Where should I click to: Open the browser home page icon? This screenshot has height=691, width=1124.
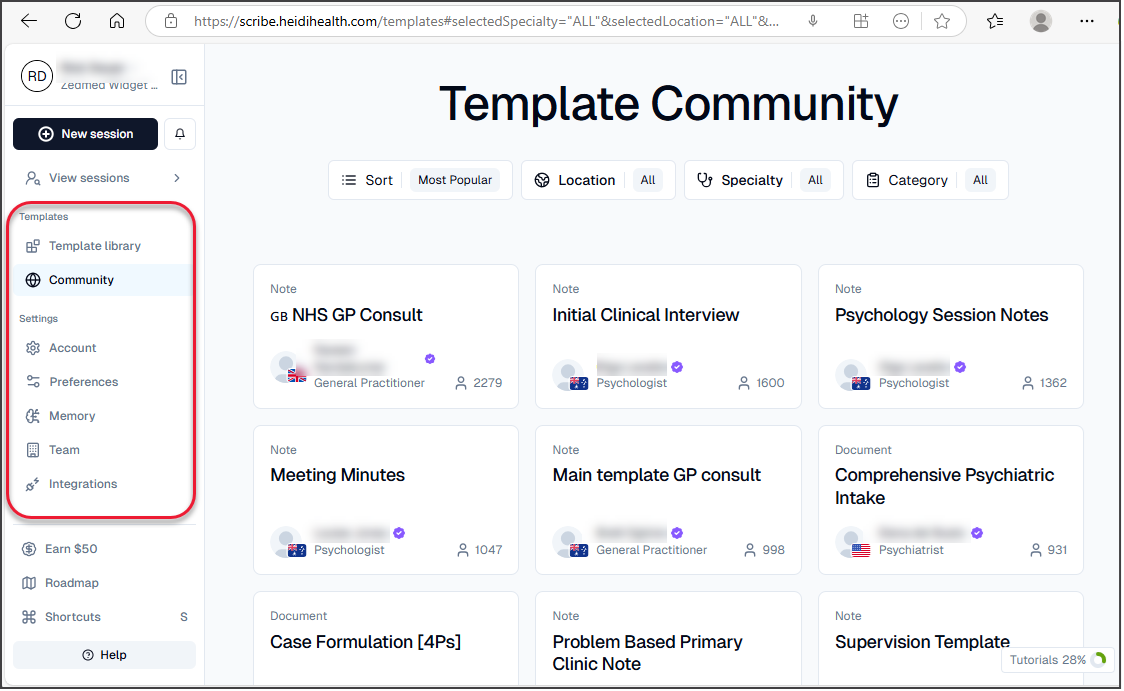tap(117, 22)
